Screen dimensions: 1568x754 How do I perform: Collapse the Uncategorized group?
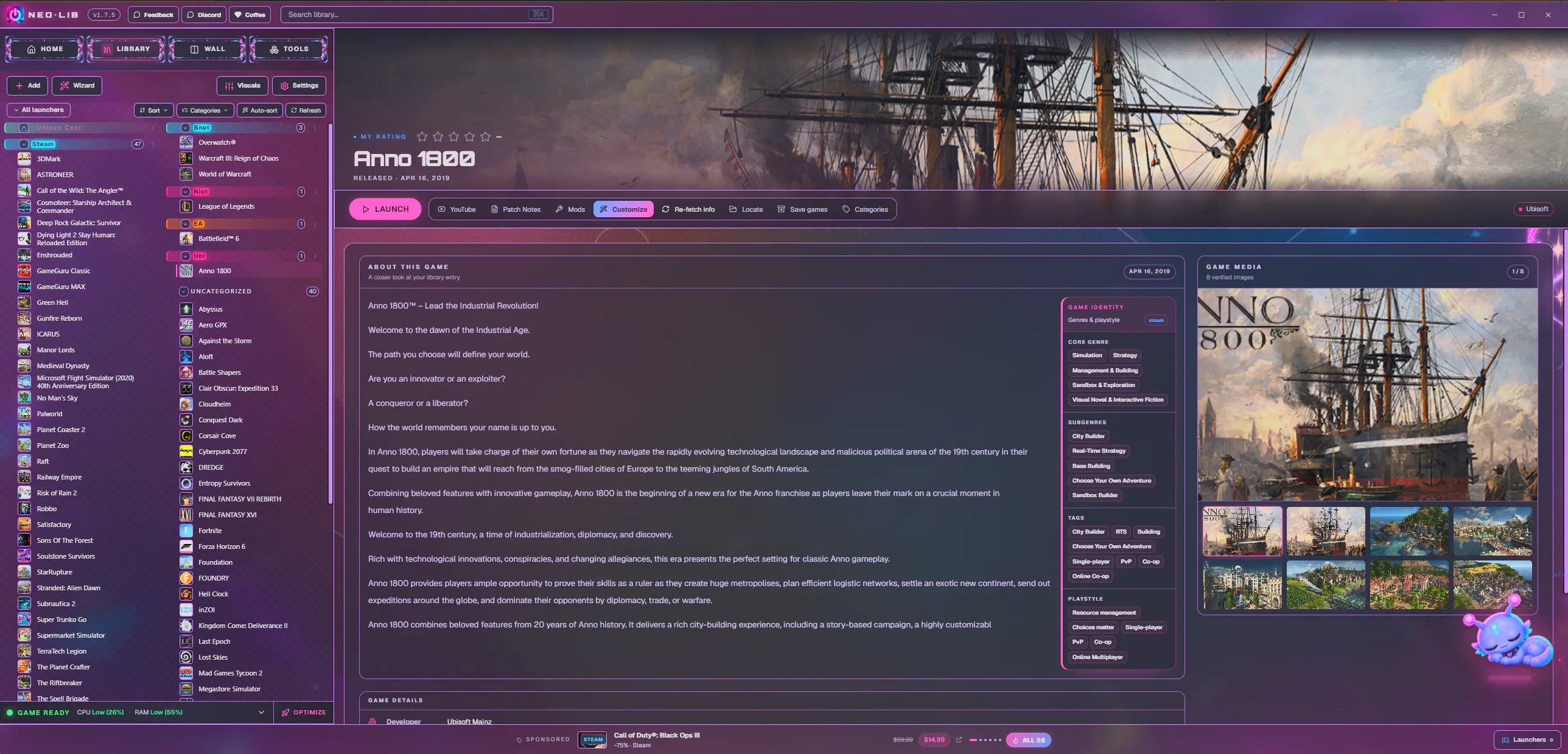183,291
